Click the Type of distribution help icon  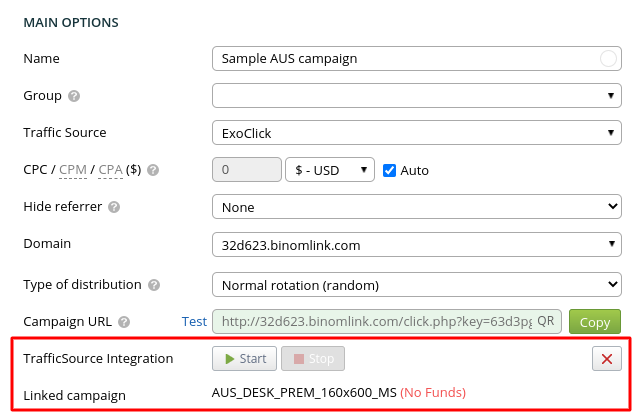154,285
